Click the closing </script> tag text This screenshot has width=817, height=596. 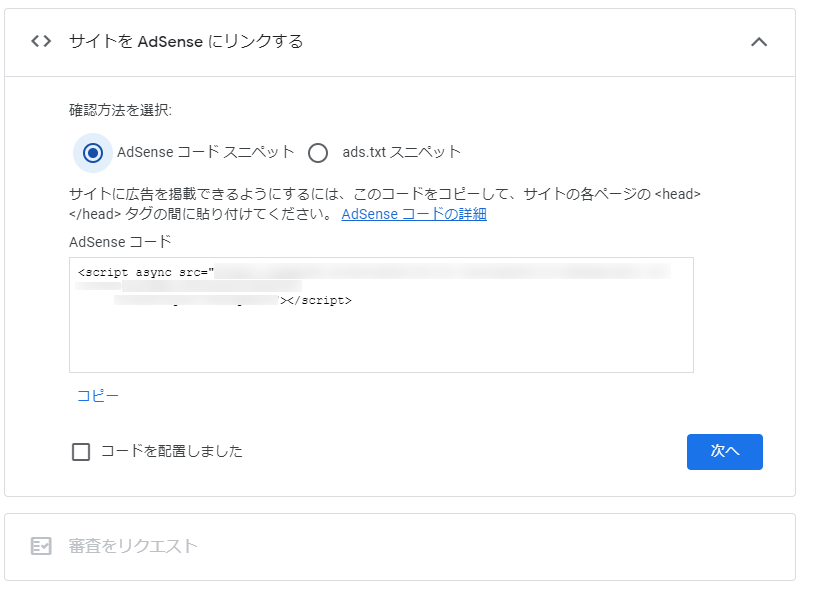point(319,301)
